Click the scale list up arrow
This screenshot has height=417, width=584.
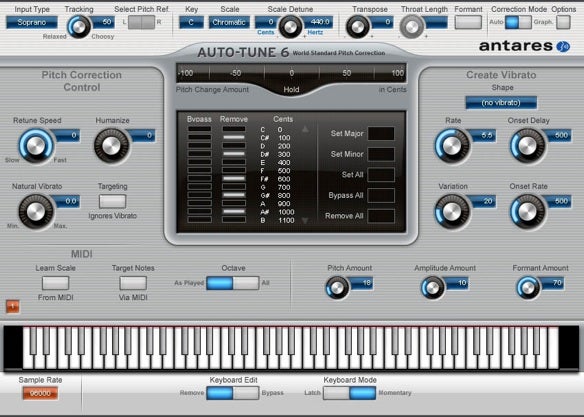pos(305,129)
